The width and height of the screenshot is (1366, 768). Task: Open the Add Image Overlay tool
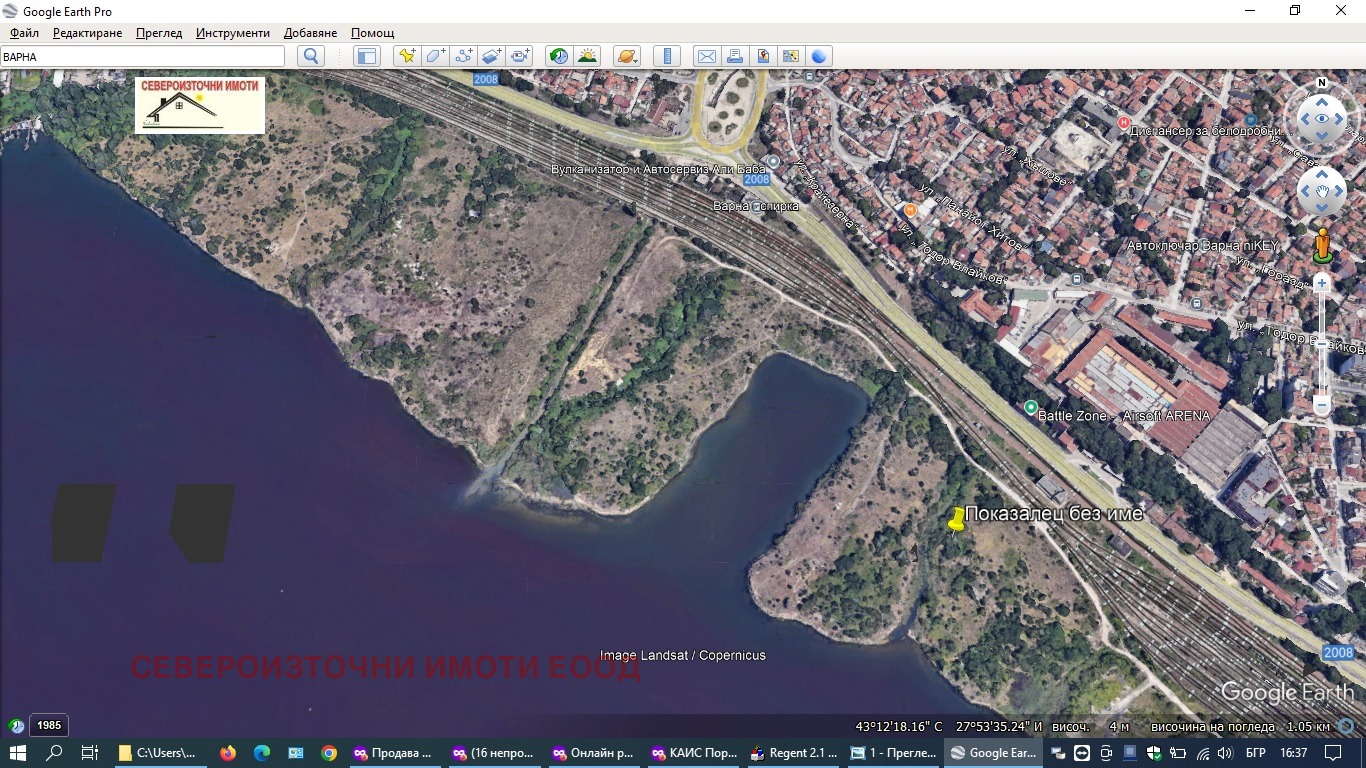coord(490,56)
